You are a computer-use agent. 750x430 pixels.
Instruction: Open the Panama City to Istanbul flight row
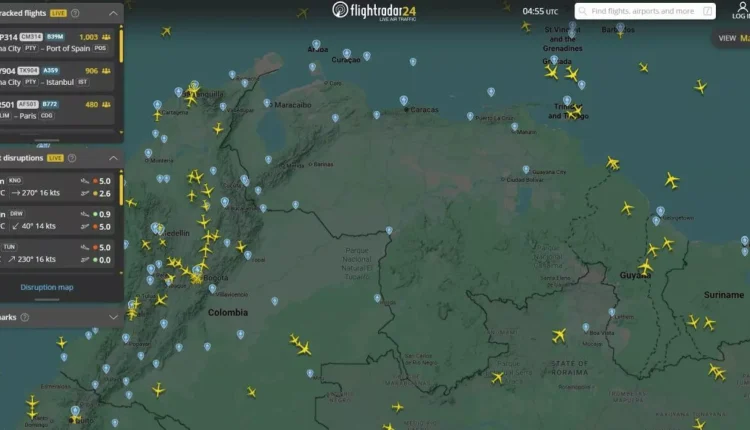(x=60, y=76)
